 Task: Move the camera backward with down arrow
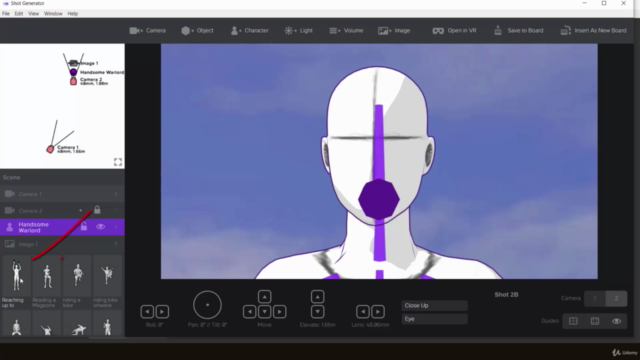pyautogui.click(x=264, y=312)
